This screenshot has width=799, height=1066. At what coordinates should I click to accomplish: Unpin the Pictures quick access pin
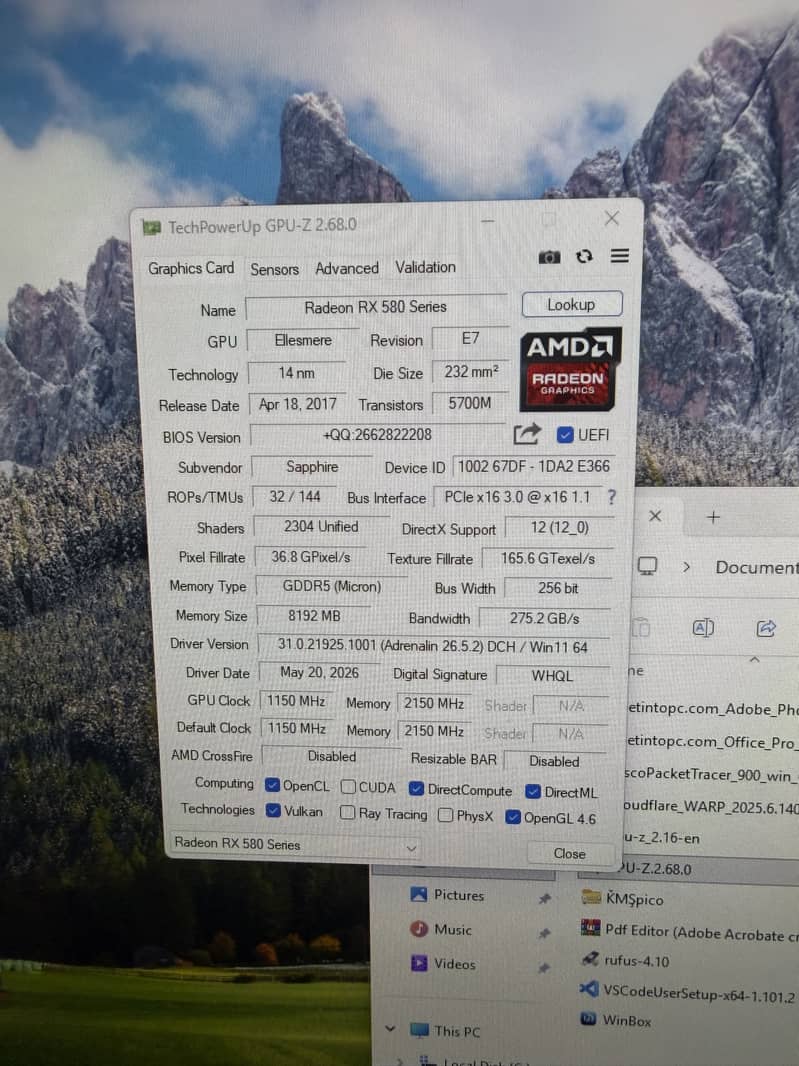pos(544,899)
